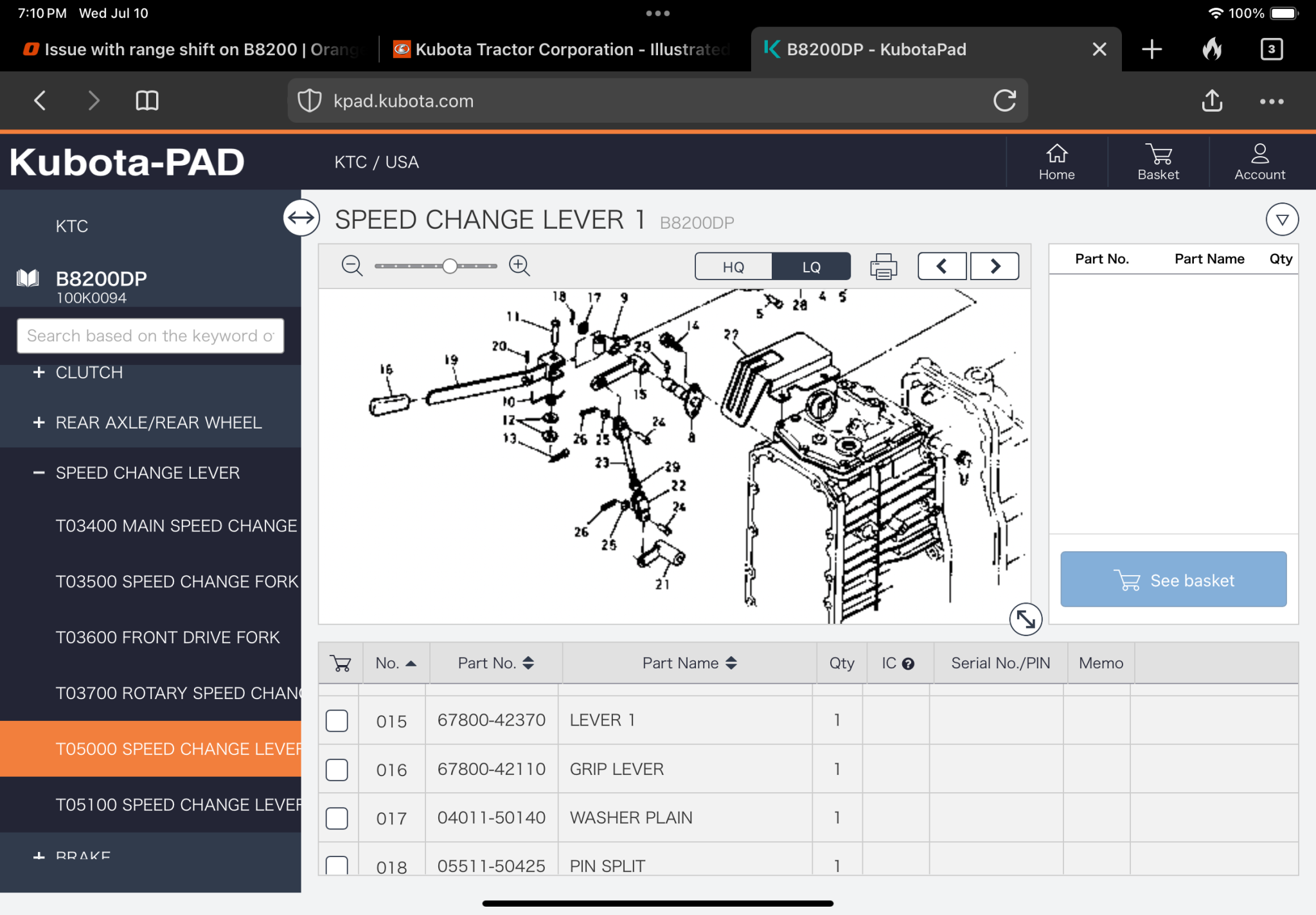Collapse the SPEED CHANGE LEVER category
Image resolution: width=1316 pixels, height=915 pixels.
pyautogui.click(x=39, y=472)
